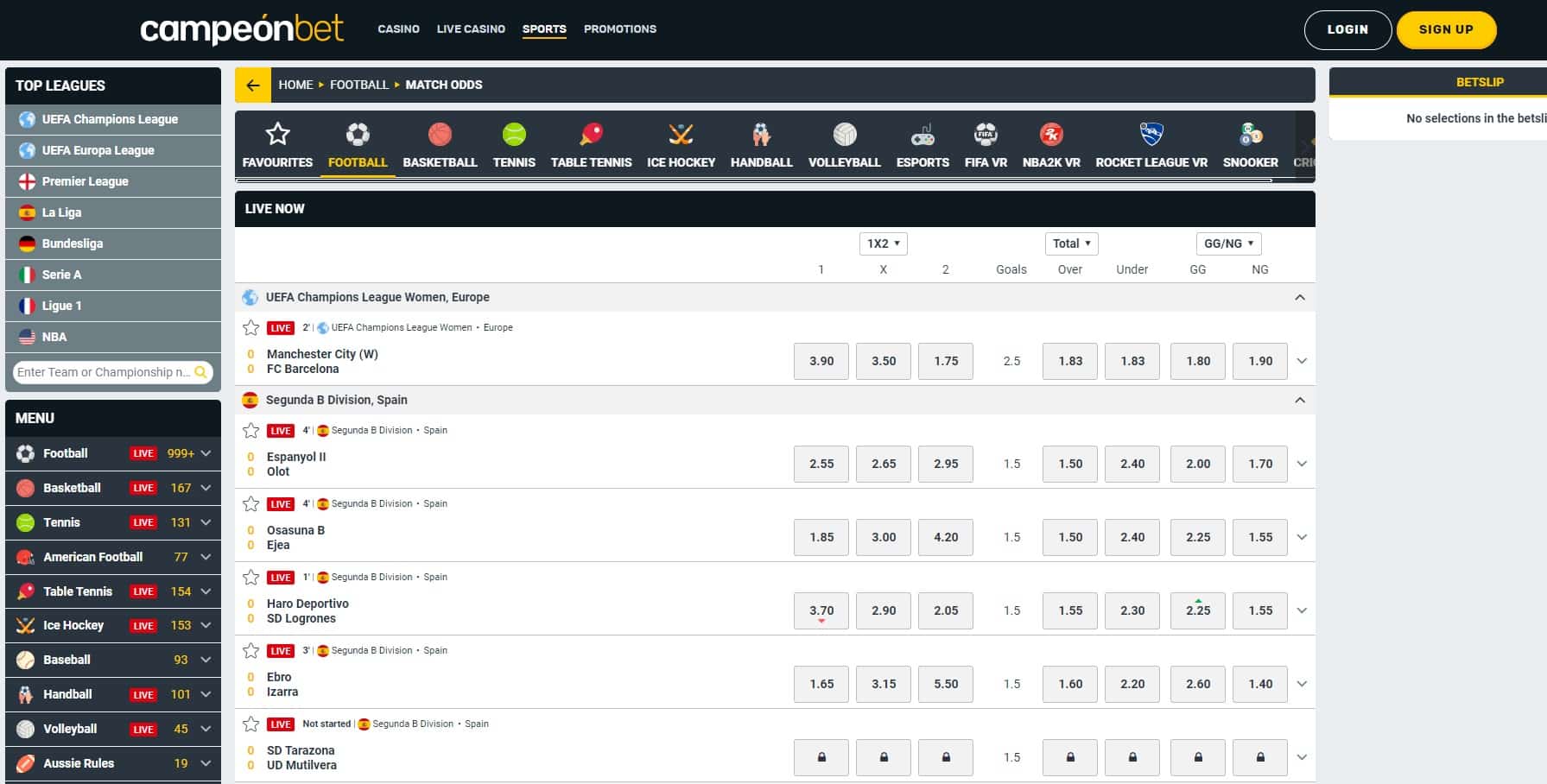Viewport: 1547px width, 784px height.
Task: Open American Football in side menu
Action: point(113,557)
